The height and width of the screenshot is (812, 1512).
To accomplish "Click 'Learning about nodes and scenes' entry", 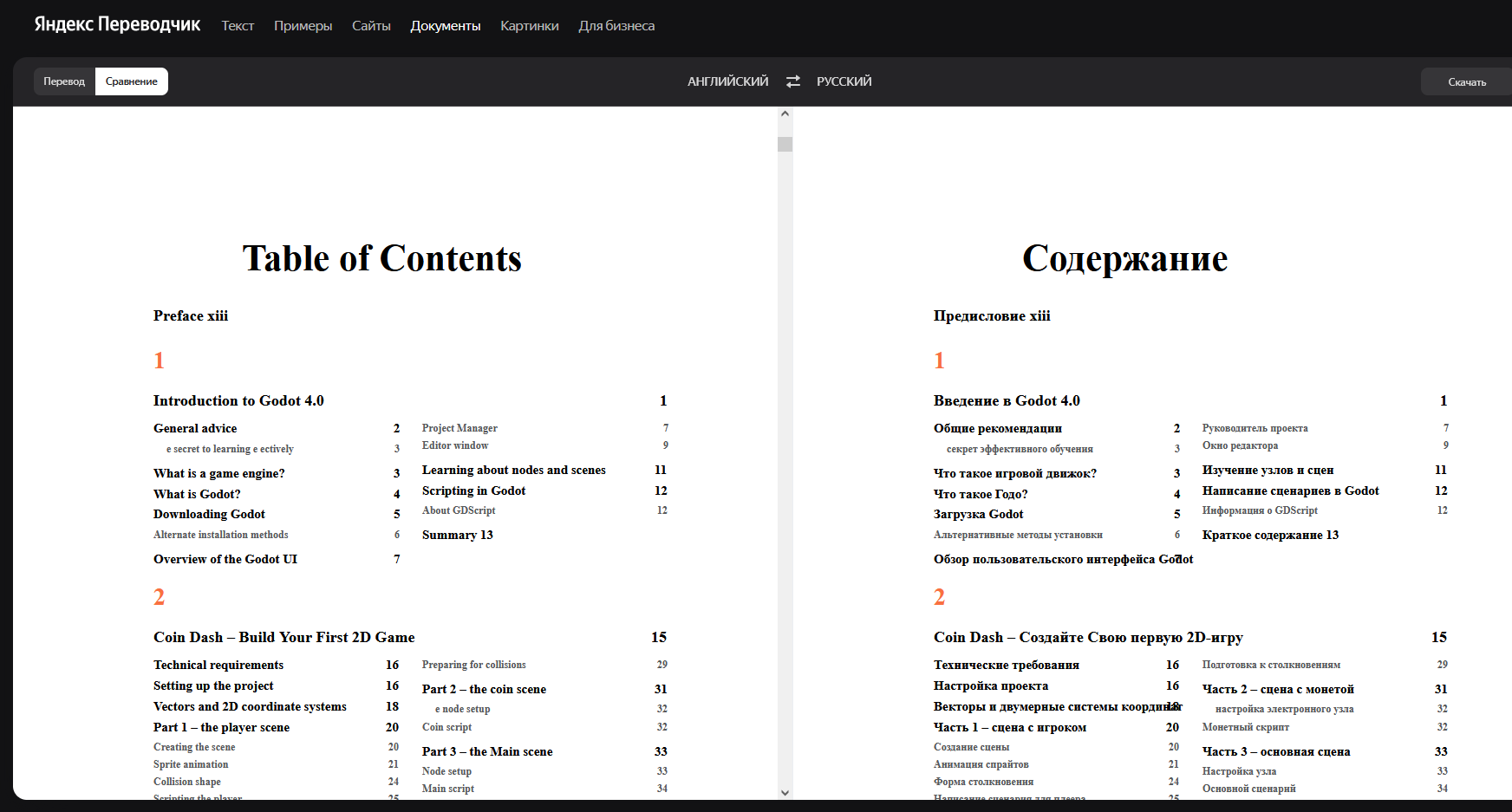I will pos(514,470).
